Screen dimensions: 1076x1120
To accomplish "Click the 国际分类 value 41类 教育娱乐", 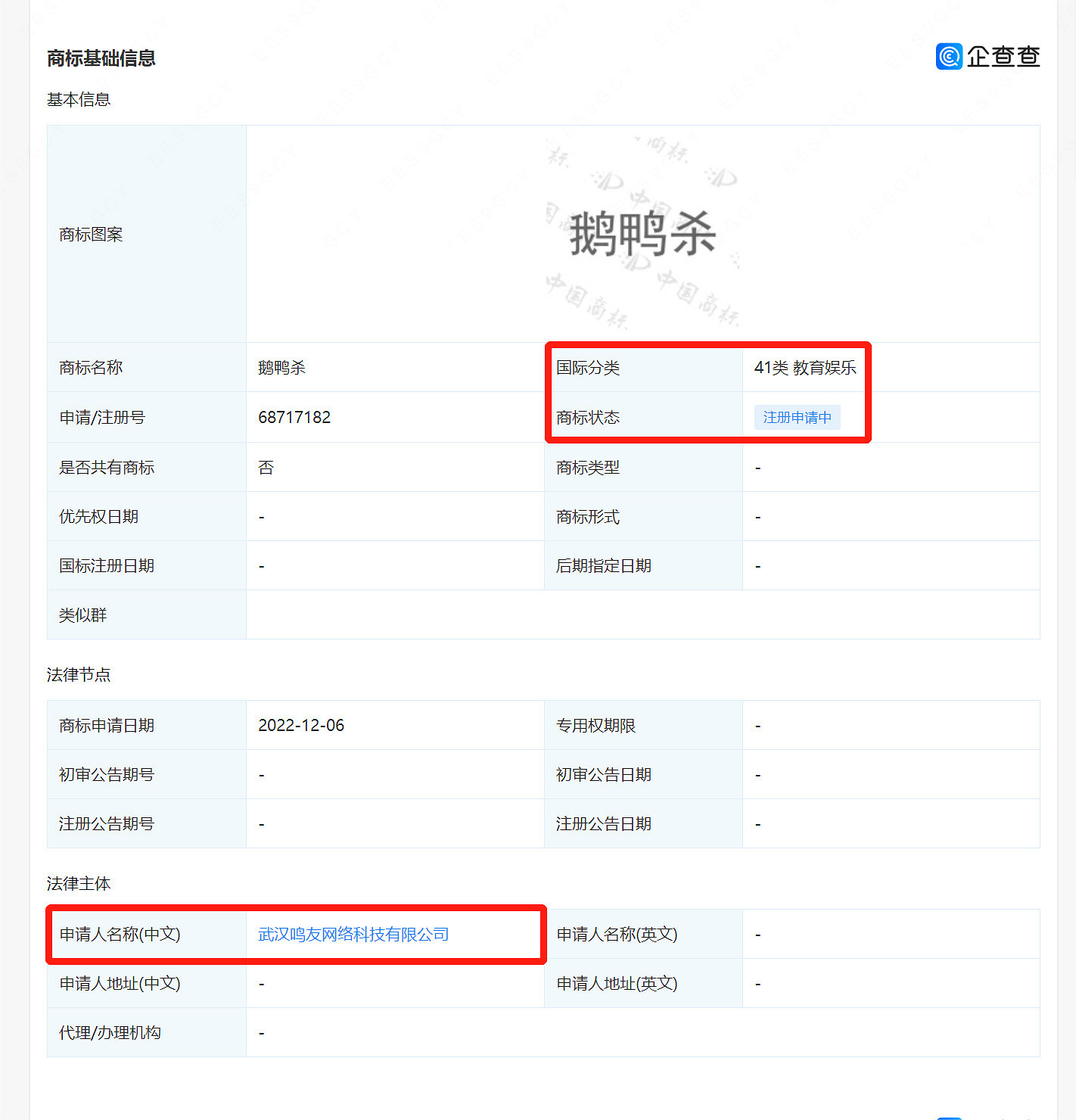I will (805, 368).
